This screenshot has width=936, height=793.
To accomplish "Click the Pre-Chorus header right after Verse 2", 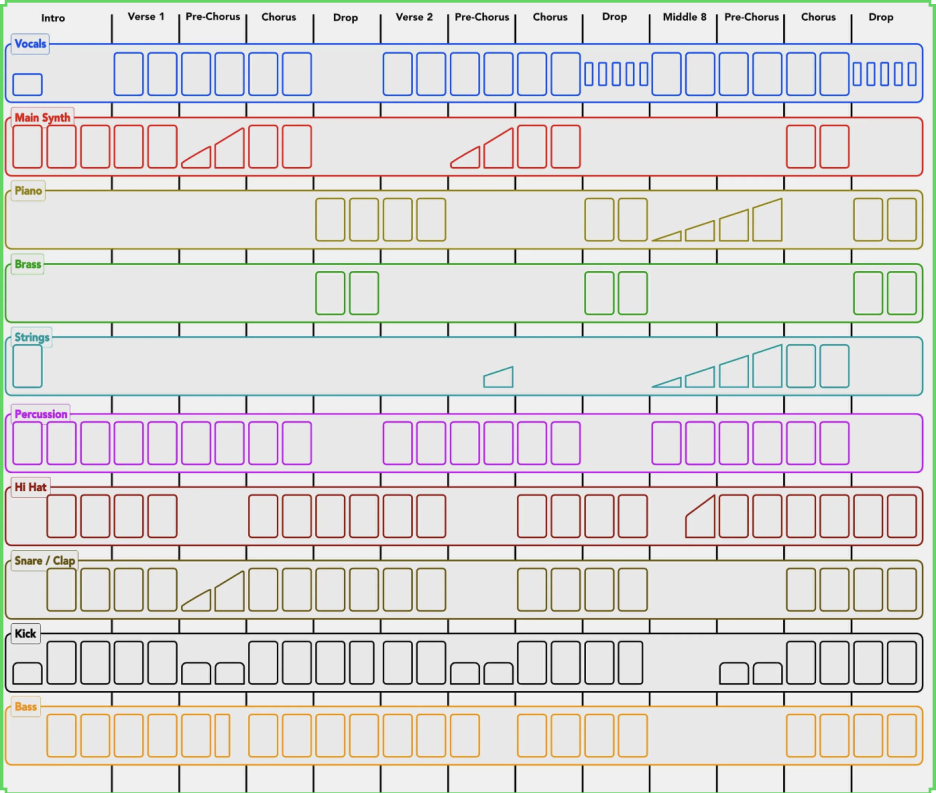I will tap(482, 17).
